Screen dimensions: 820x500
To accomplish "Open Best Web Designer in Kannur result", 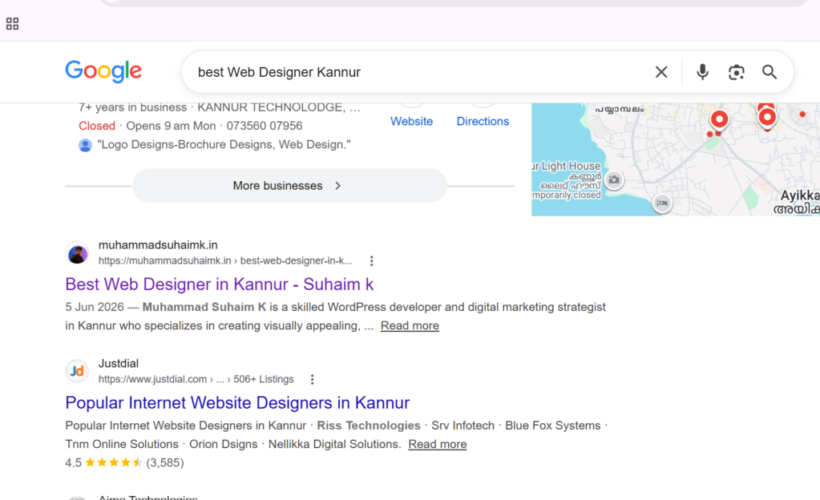I will coord(219,284).
